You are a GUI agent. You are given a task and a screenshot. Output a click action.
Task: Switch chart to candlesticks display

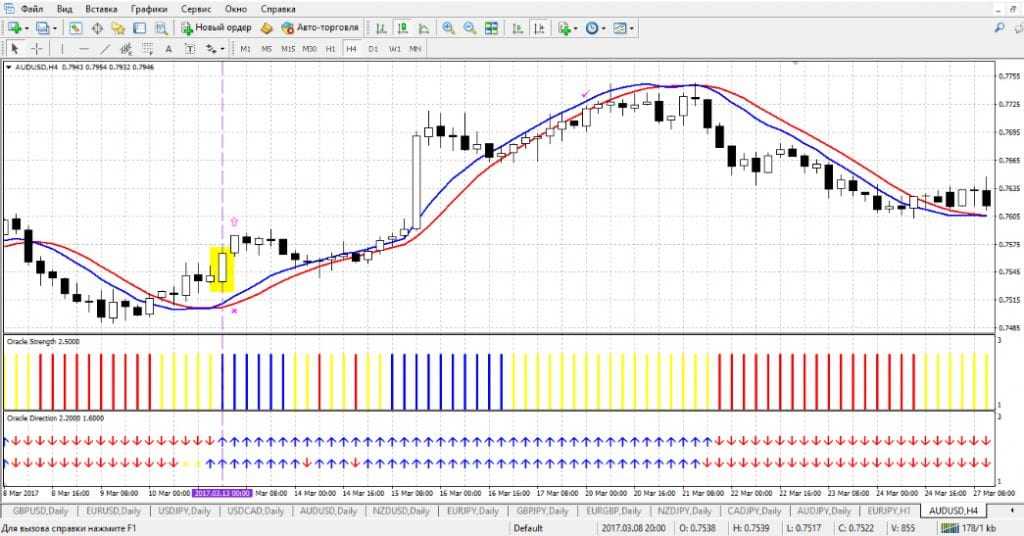point(401,28)
